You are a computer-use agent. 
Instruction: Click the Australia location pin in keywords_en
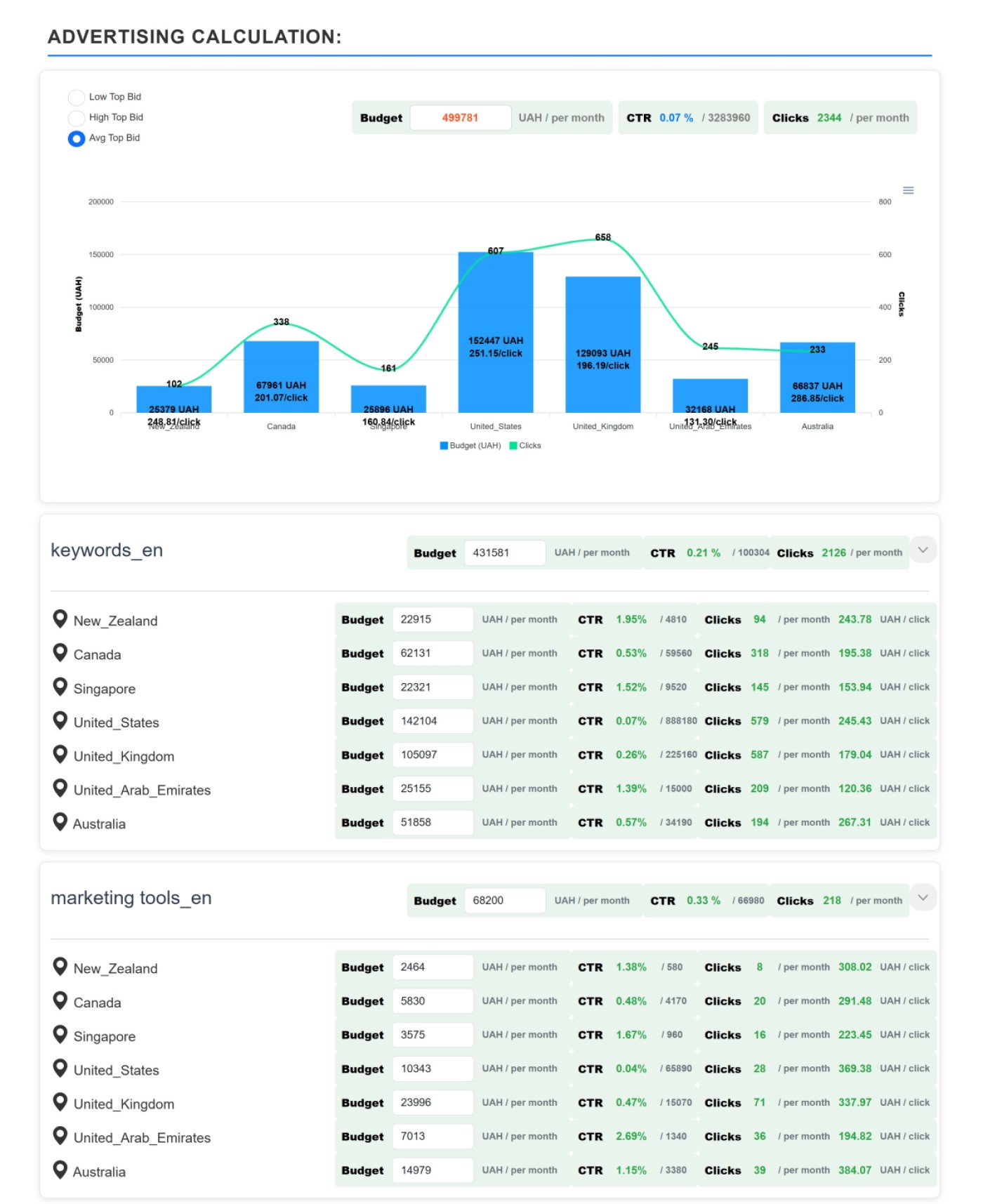click(60, 821)
